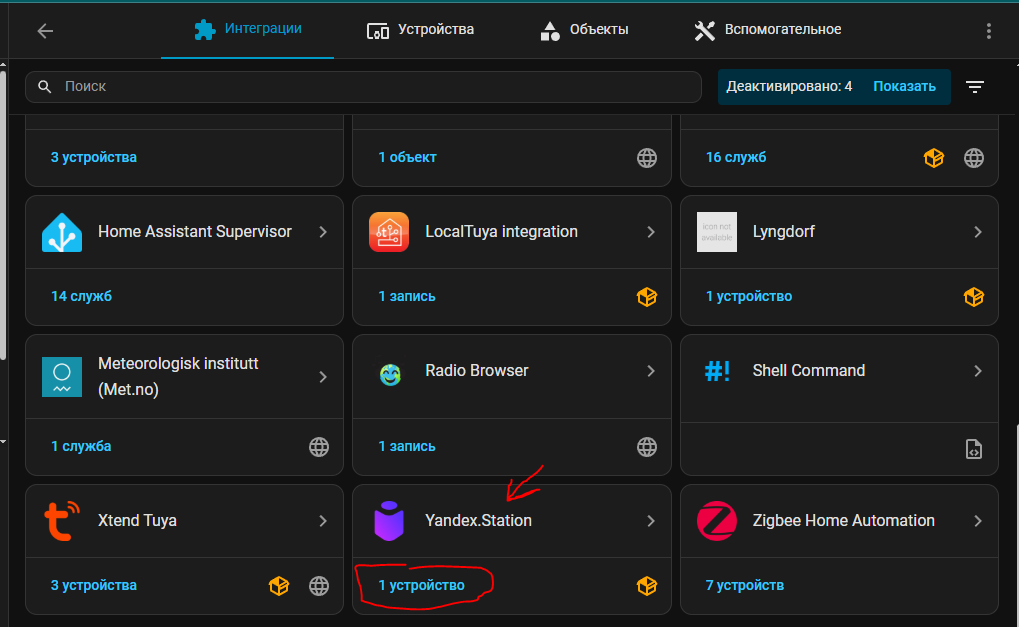The image size is (1019, 627).
Task: Open Yandex.Station's 1 устройство link
Action: click(421, 585)
